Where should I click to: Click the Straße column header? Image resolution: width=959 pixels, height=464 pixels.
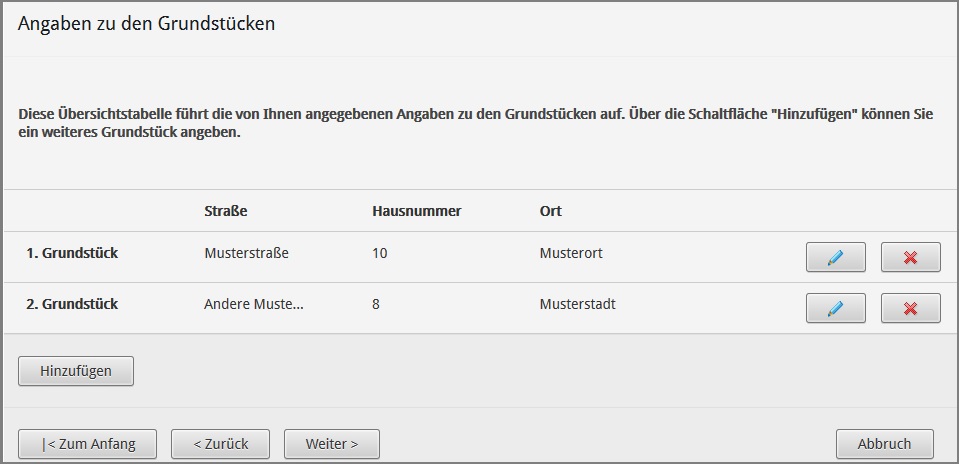[225, 211]
